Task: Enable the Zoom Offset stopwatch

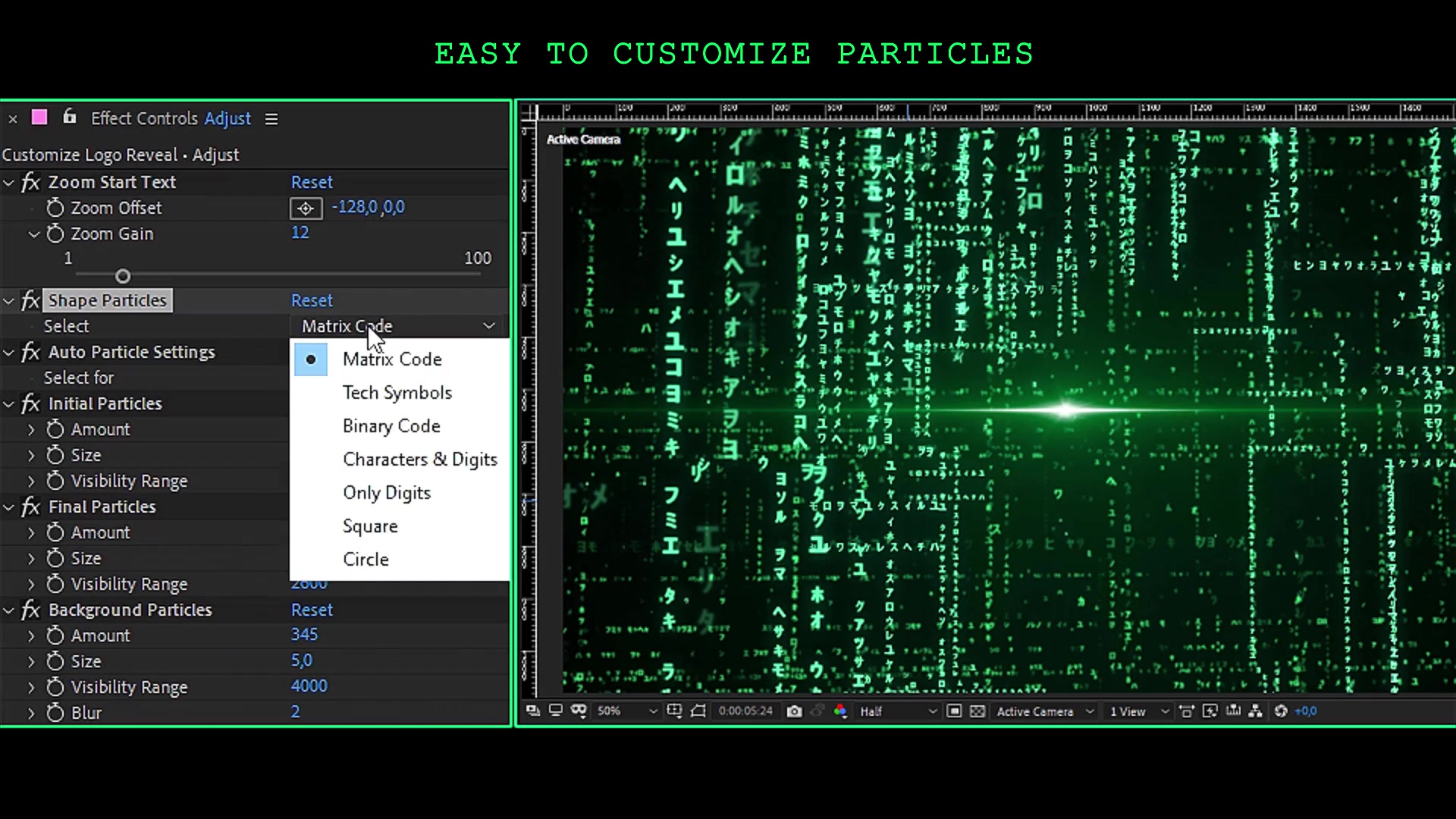Action: (x=55, y=208)
